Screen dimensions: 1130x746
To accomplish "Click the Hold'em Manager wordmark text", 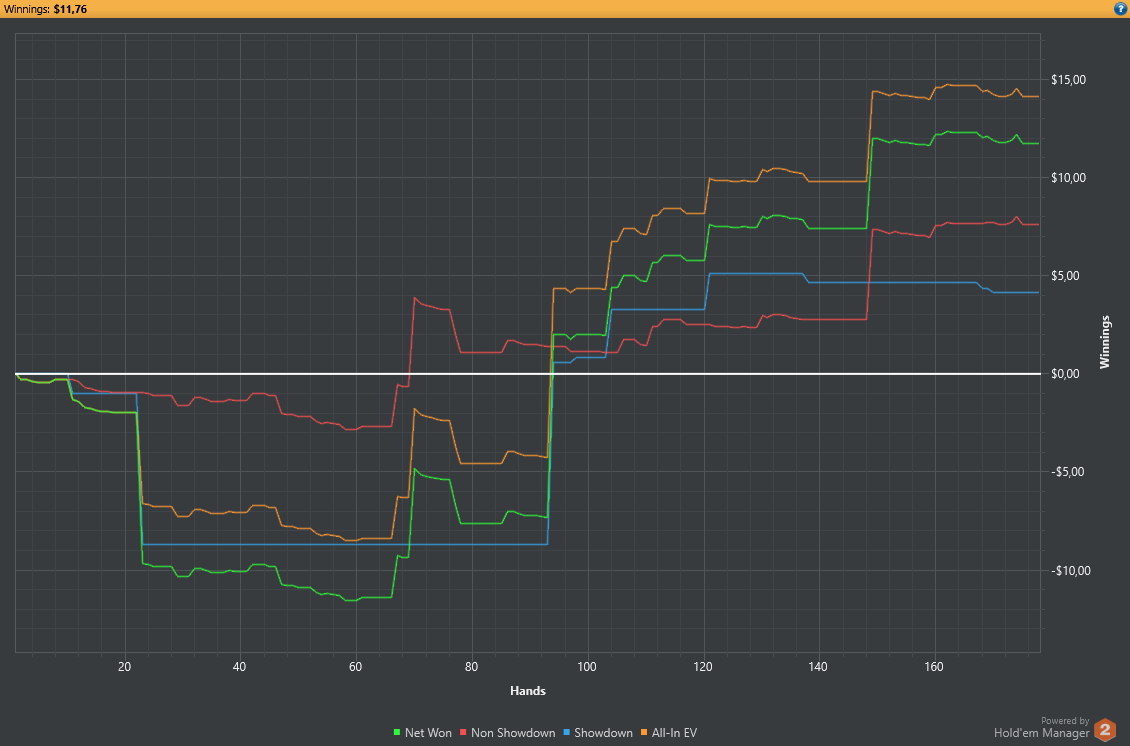I will pos(1041,733).
